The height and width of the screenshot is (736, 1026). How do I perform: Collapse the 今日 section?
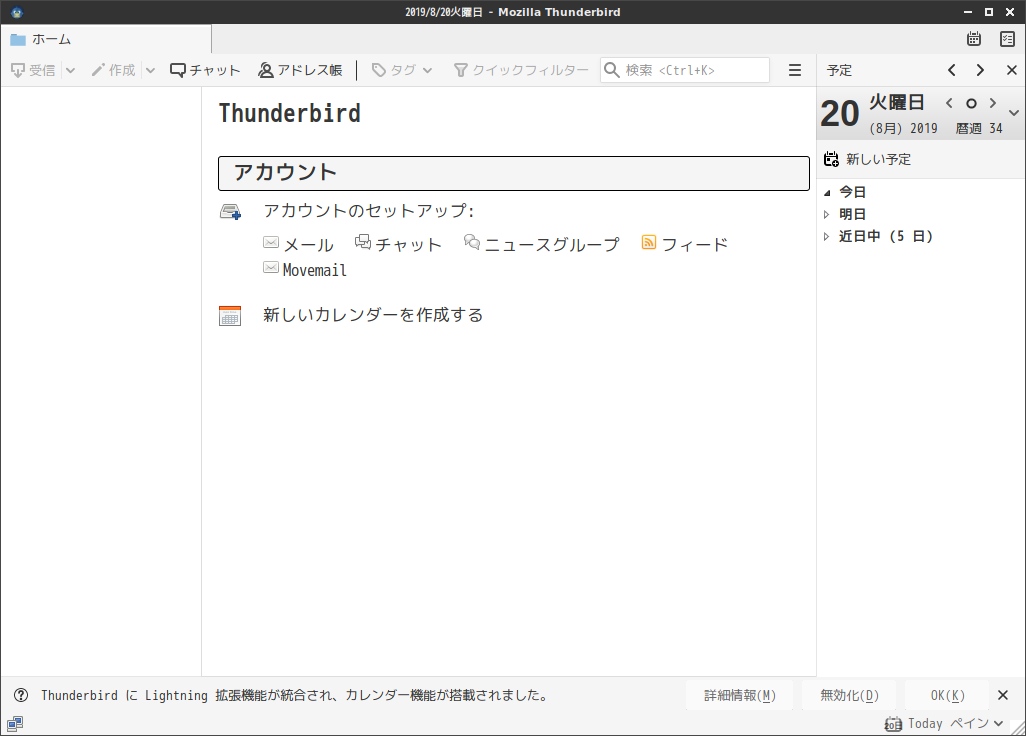pyautogui.click(x=826, y=192)
